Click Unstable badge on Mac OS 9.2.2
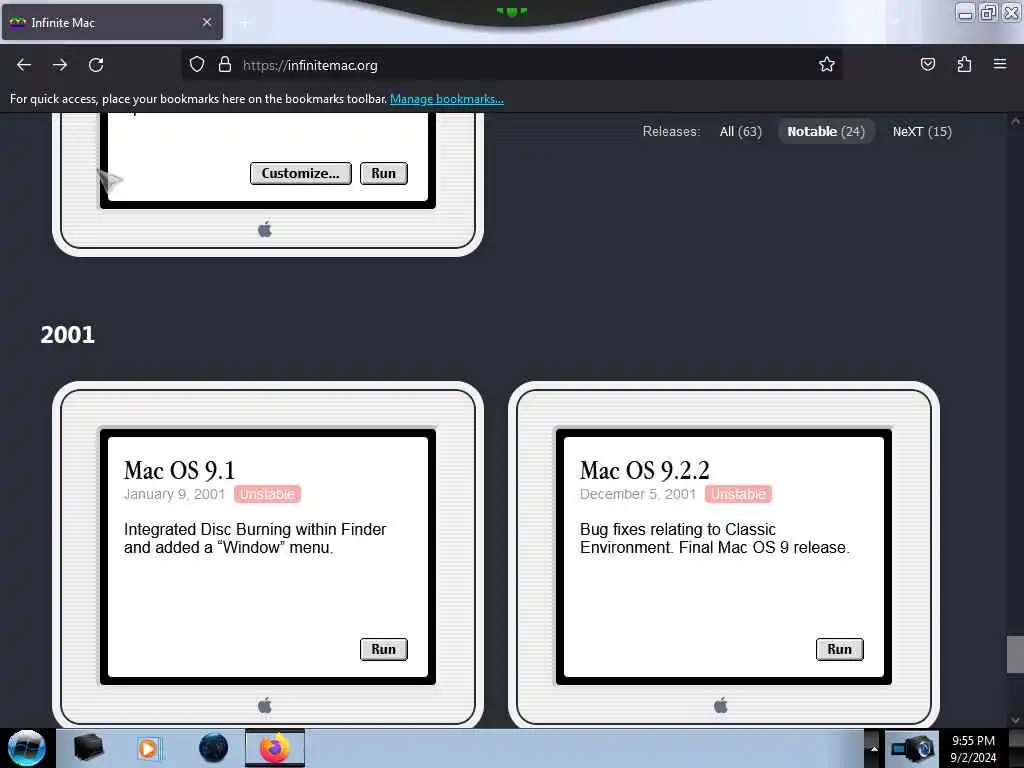Viewport: 1024px width, 768px height. pos(738,494)
